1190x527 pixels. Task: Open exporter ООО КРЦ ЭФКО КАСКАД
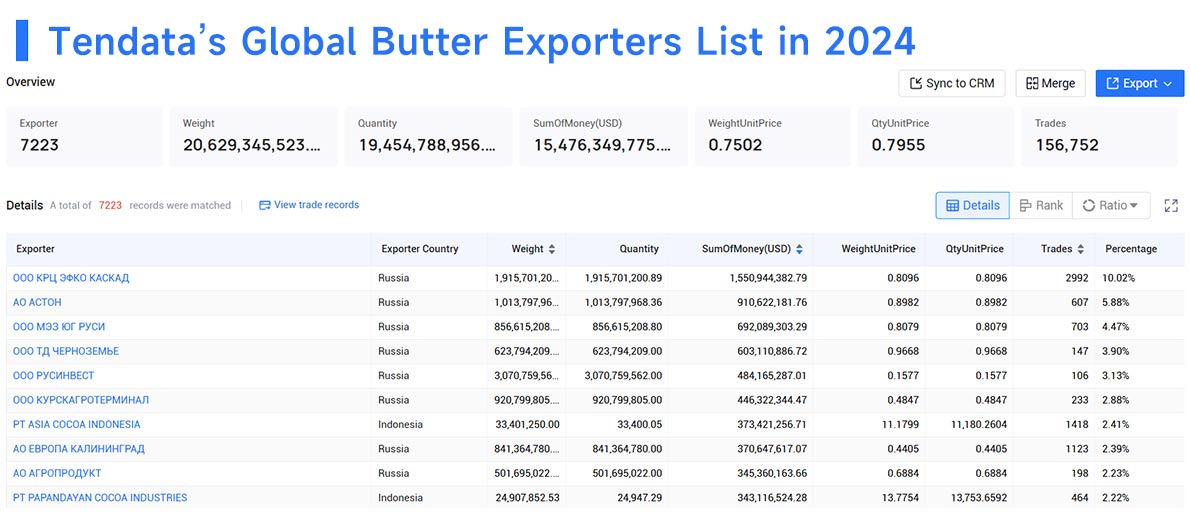pyautogui.click(x=71, y=278)
